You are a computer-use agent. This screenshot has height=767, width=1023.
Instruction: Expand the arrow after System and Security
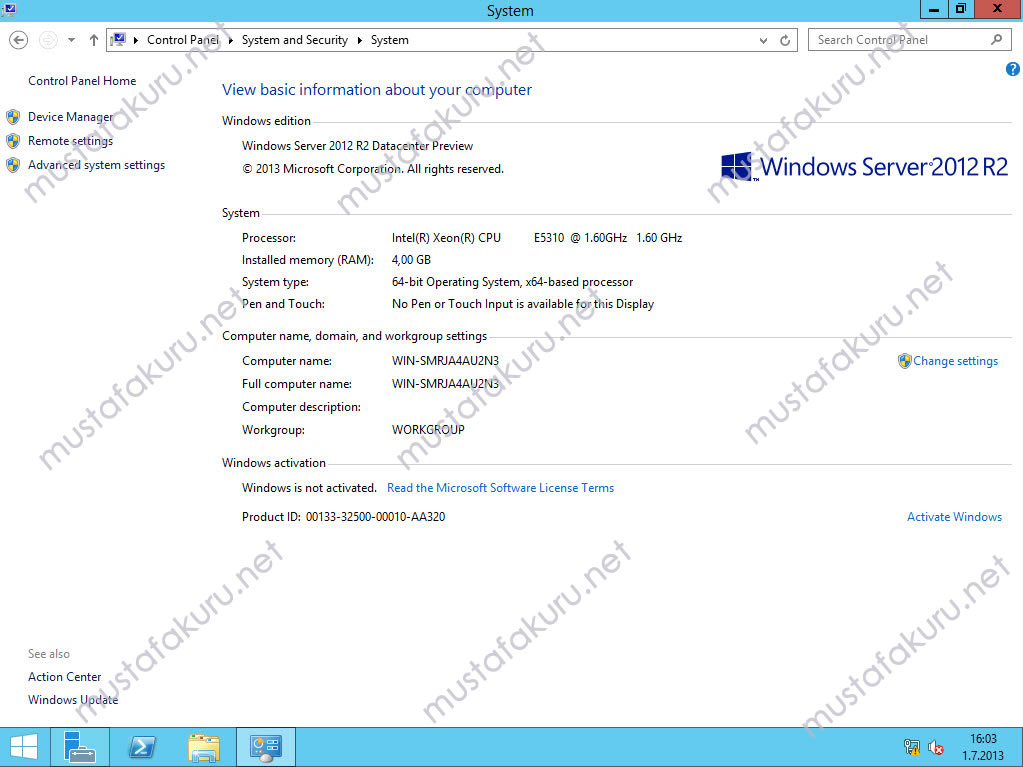pyautogui.click(x=359, y=40)
